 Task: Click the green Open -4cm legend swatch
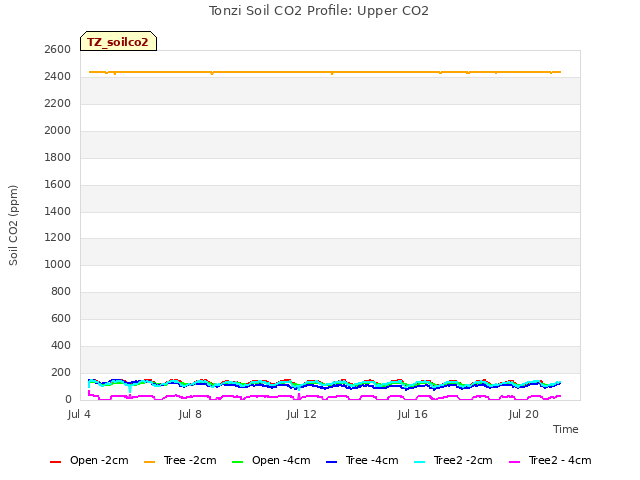point(237,462)
